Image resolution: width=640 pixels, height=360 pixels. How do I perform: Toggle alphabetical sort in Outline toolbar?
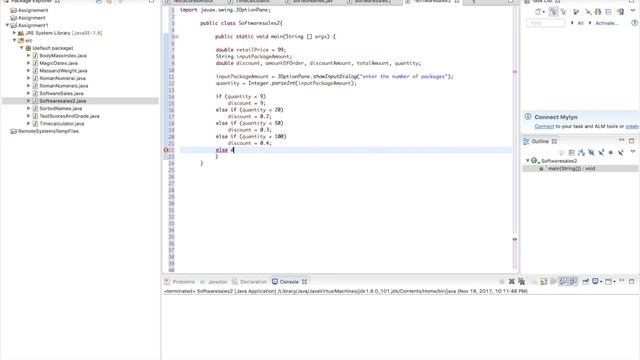[x=581, y=153]
